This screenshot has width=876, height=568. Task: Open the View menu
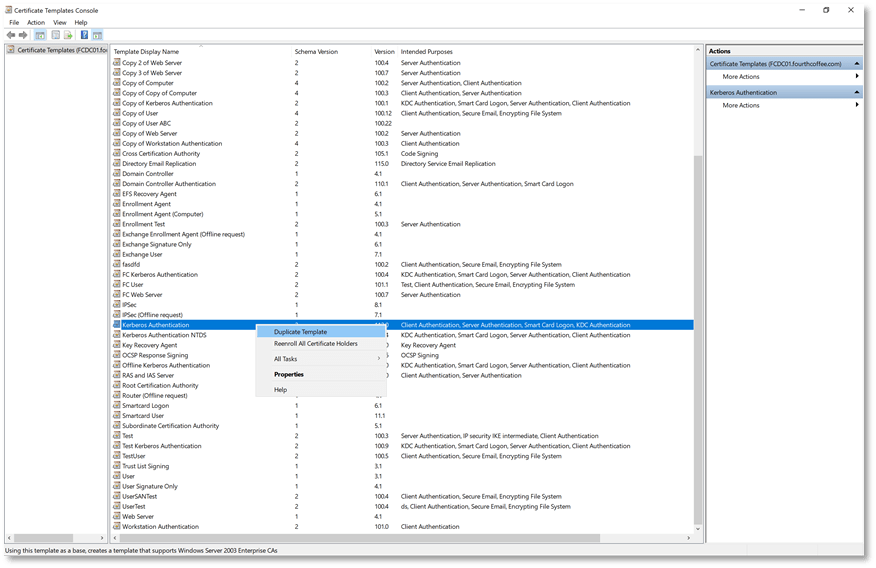(60, 22)
